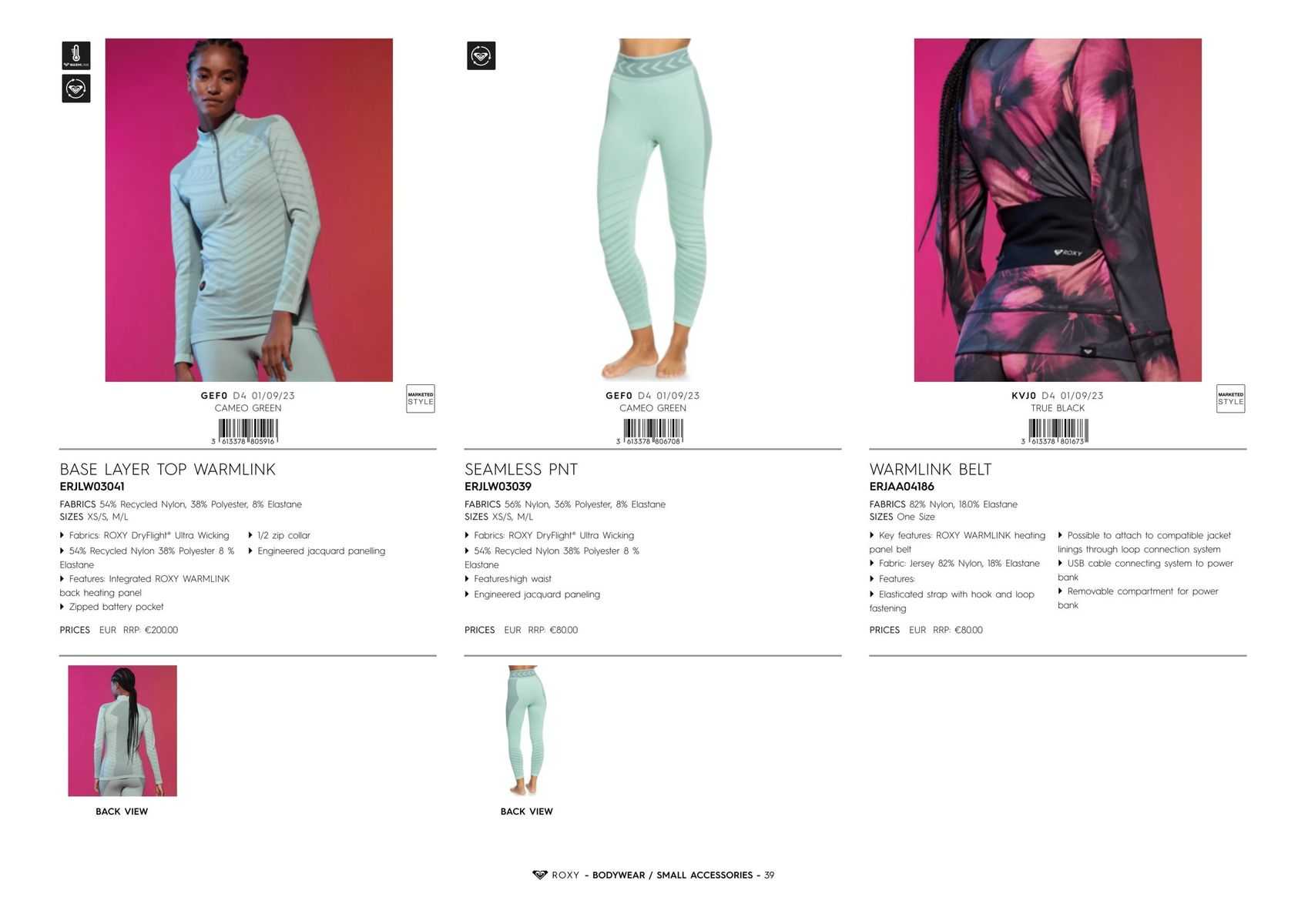Click the recycled badge below thermometer icon
The image size is (1308, 924).
[x=75, y=89]
